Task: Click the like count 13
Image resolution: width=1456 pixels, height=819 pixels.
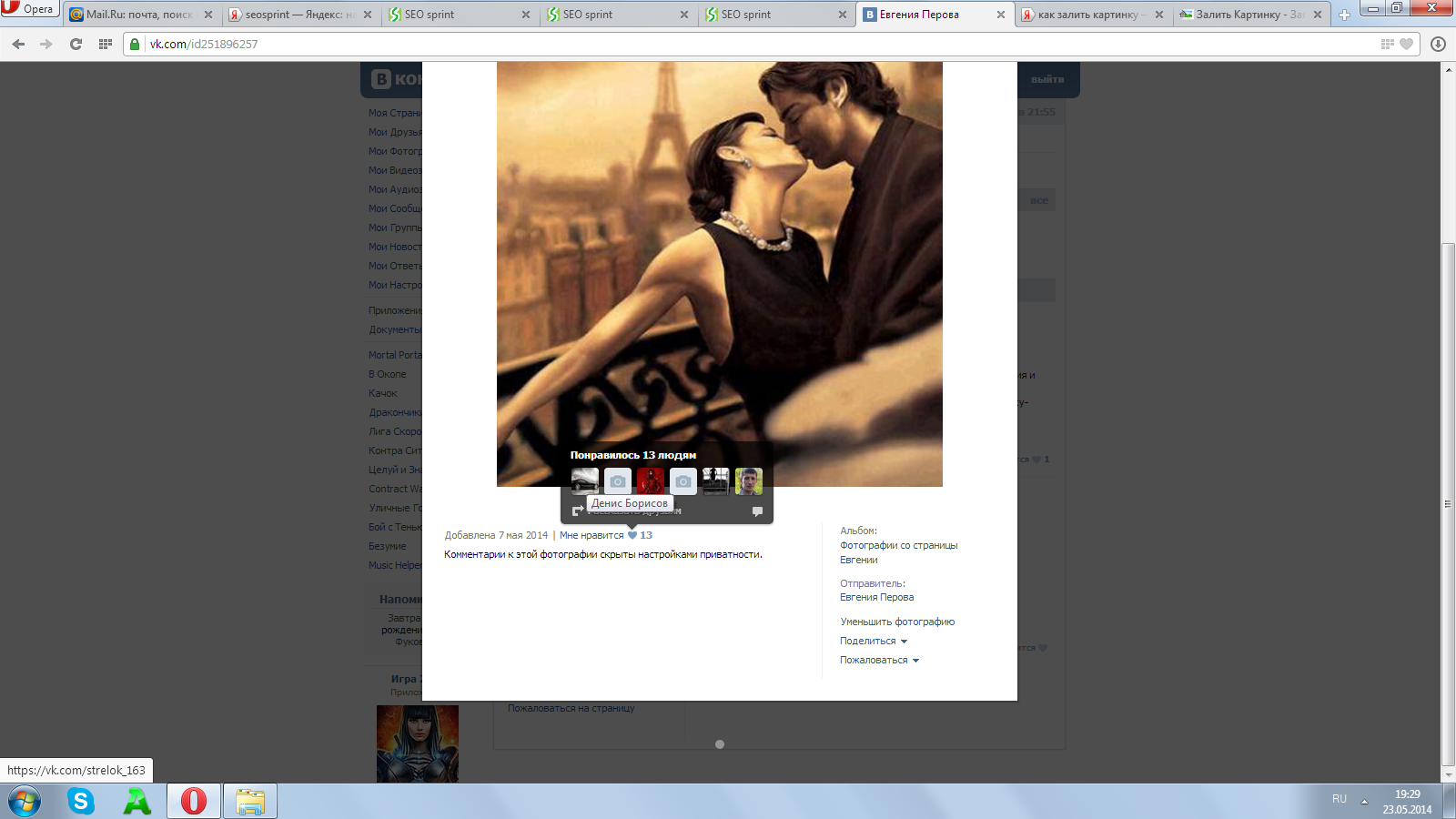Action: pyautogui.click(x=646, y=535)
